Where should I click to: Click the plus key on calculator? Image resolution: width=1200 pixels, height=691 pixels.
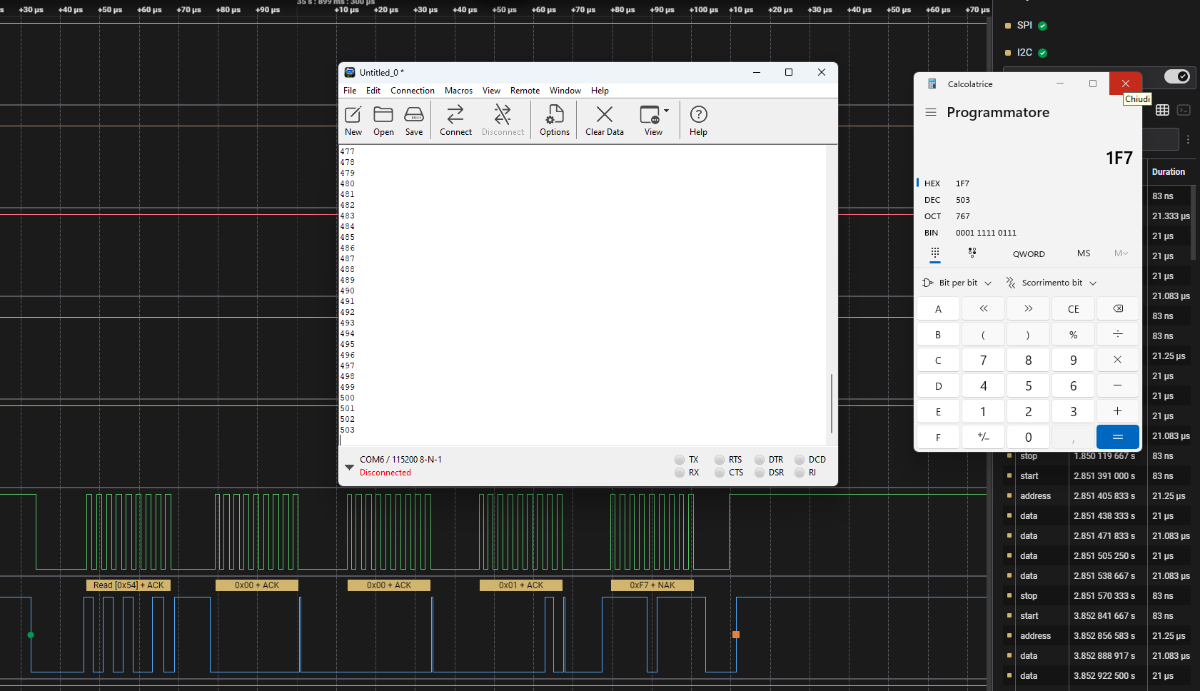(1118, 411)
